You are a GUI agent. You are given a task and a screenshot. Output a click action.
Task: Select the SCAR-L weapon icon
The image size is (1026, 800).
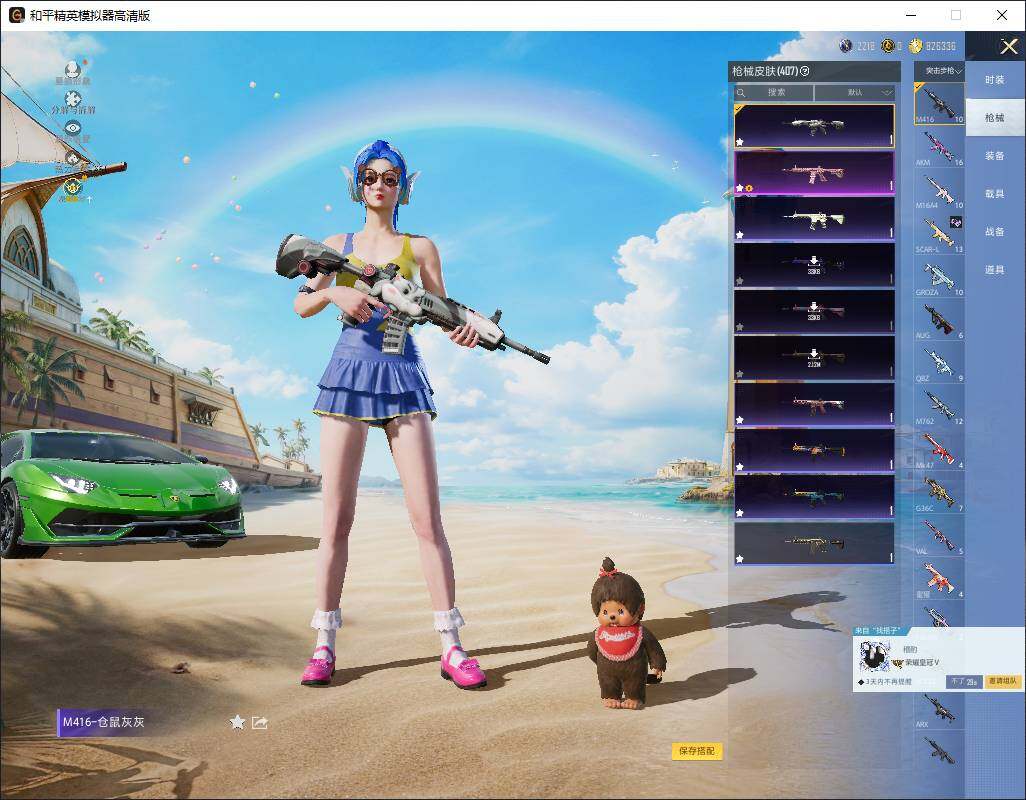coord(939,234)
